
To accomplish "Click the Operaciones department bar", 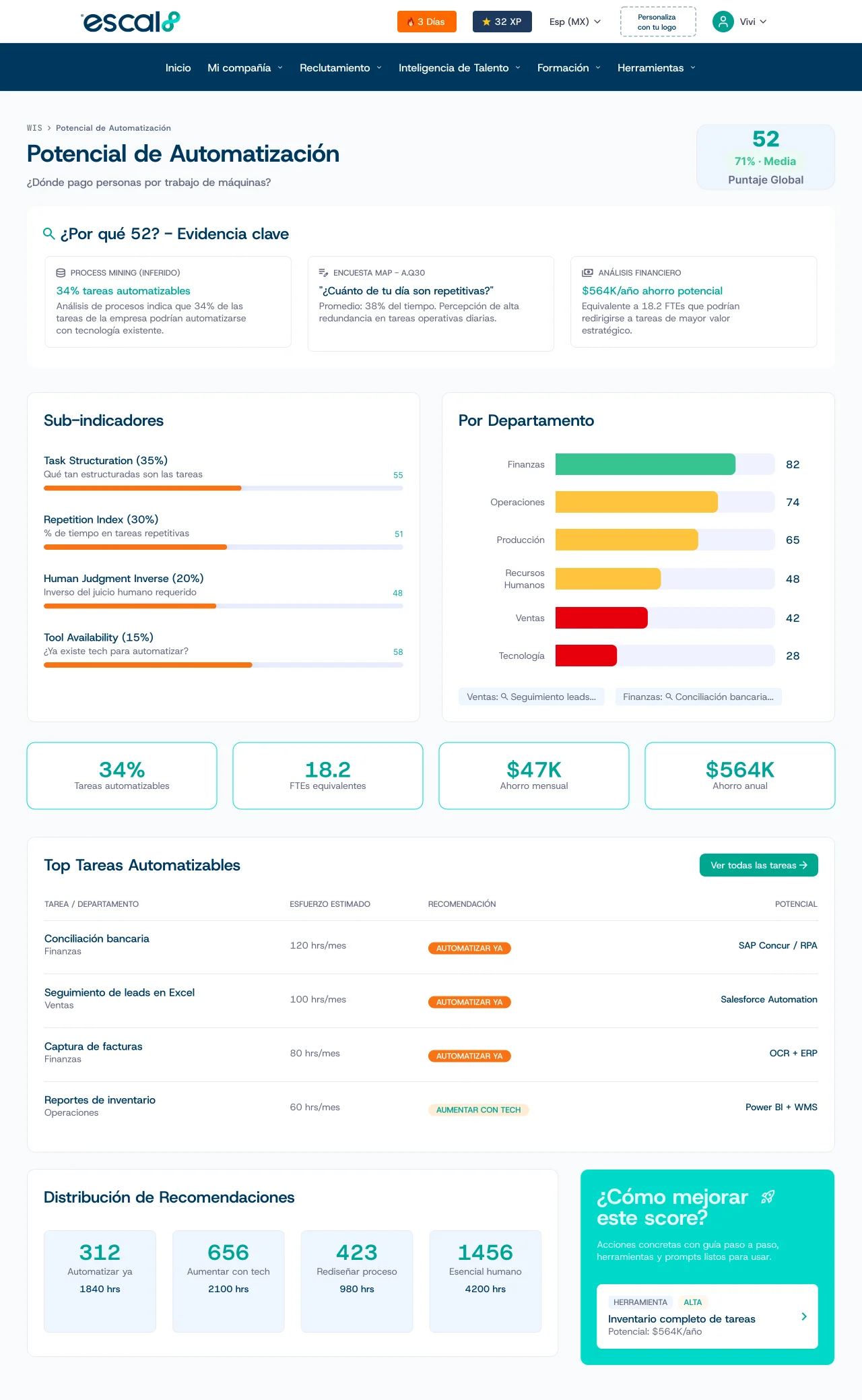I will pyautogui.click(x=636, y=502).
